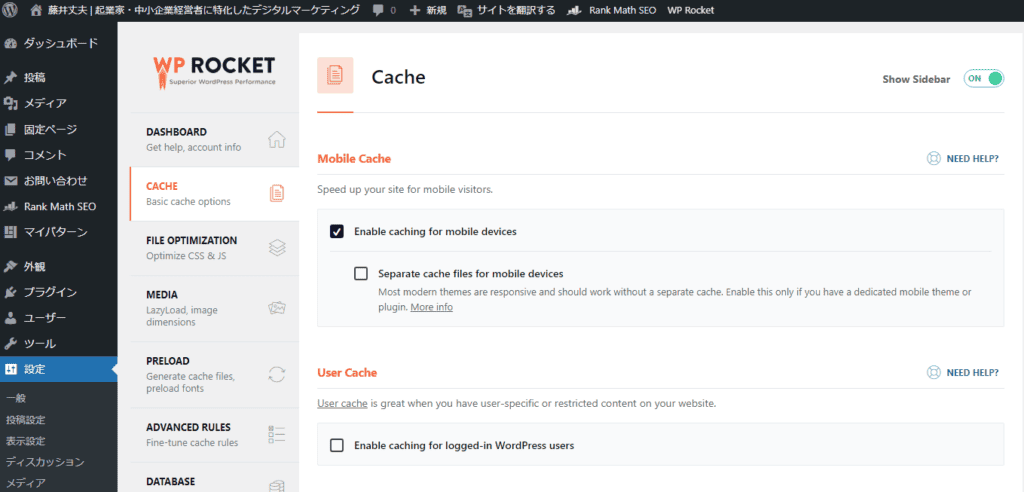Click the メディア library icon
Viewport: 1024px width, 492px height.
pyautogui.click(x=10, y=103)
